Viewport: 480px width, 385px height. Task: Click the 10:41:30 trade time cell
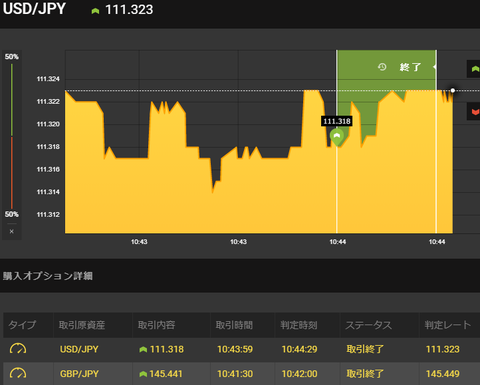point(235,374)
